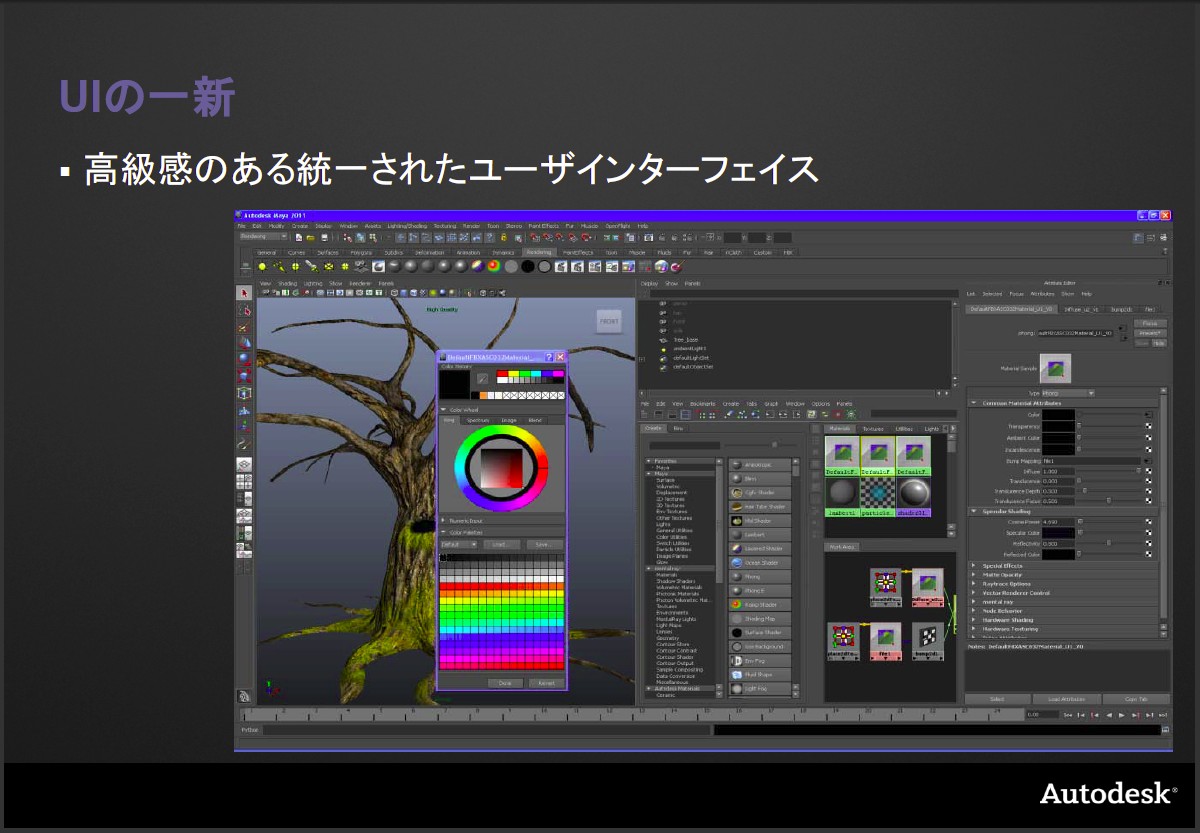Screen dimensions: 1200x833
Task: Activate the Rotate tool sphere icon
Action: pyautogui.click(x=244, y=358)
